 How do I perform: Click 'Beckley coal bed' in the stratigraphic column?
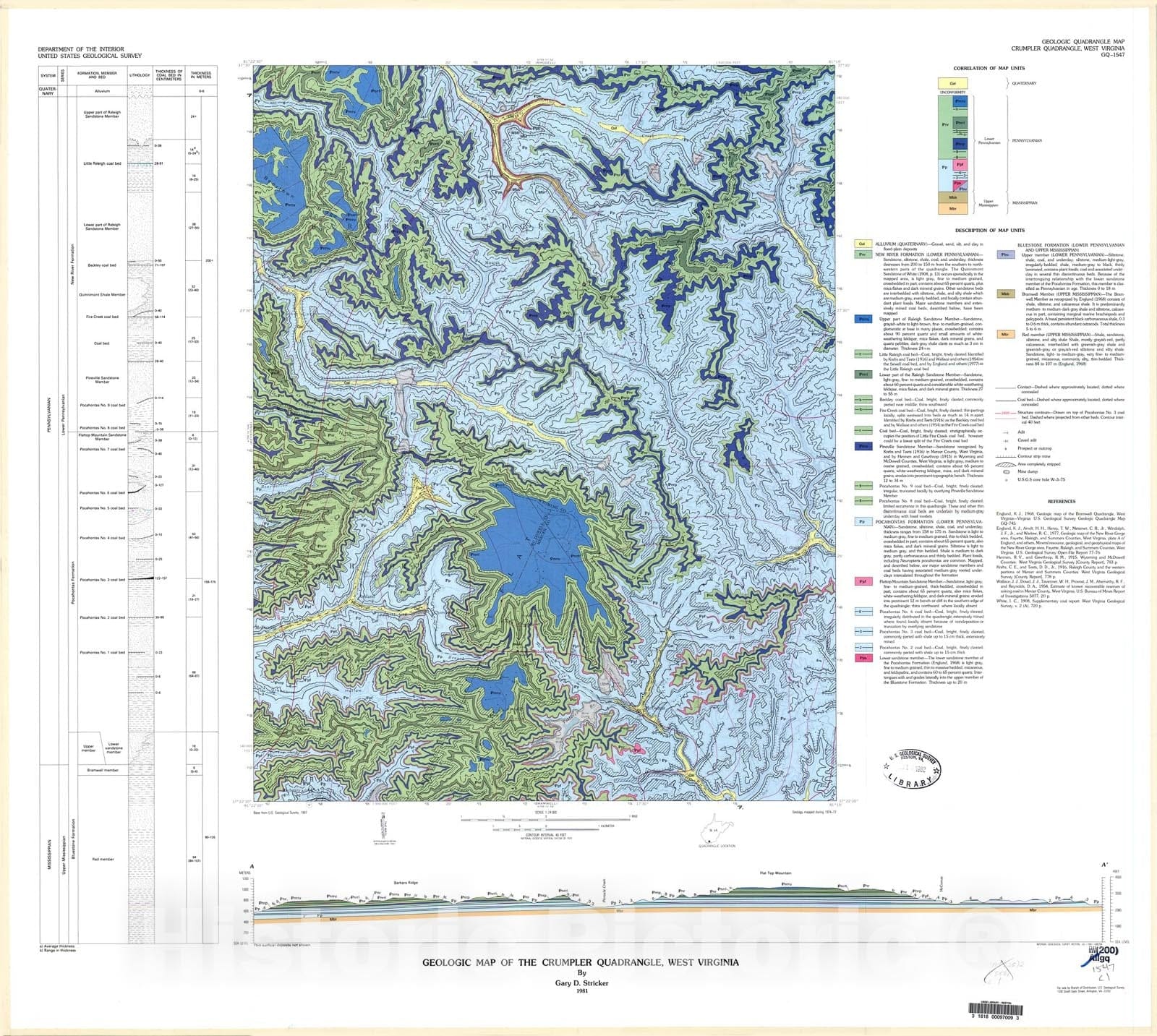102,265
